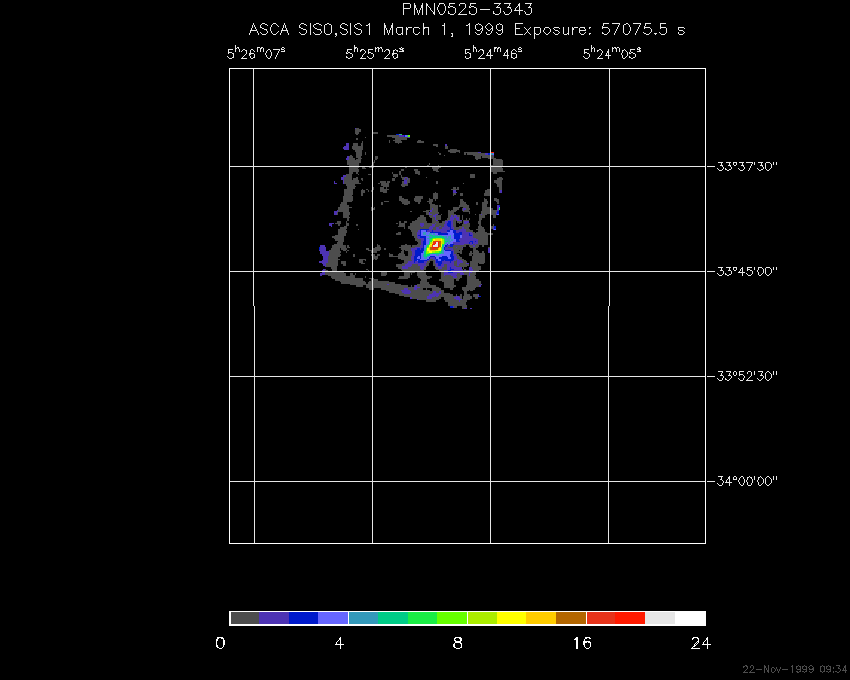The width and height of the screenshot is (850, 680).
Task: Pick the pure white colorbar swatch
Action: 690,618
